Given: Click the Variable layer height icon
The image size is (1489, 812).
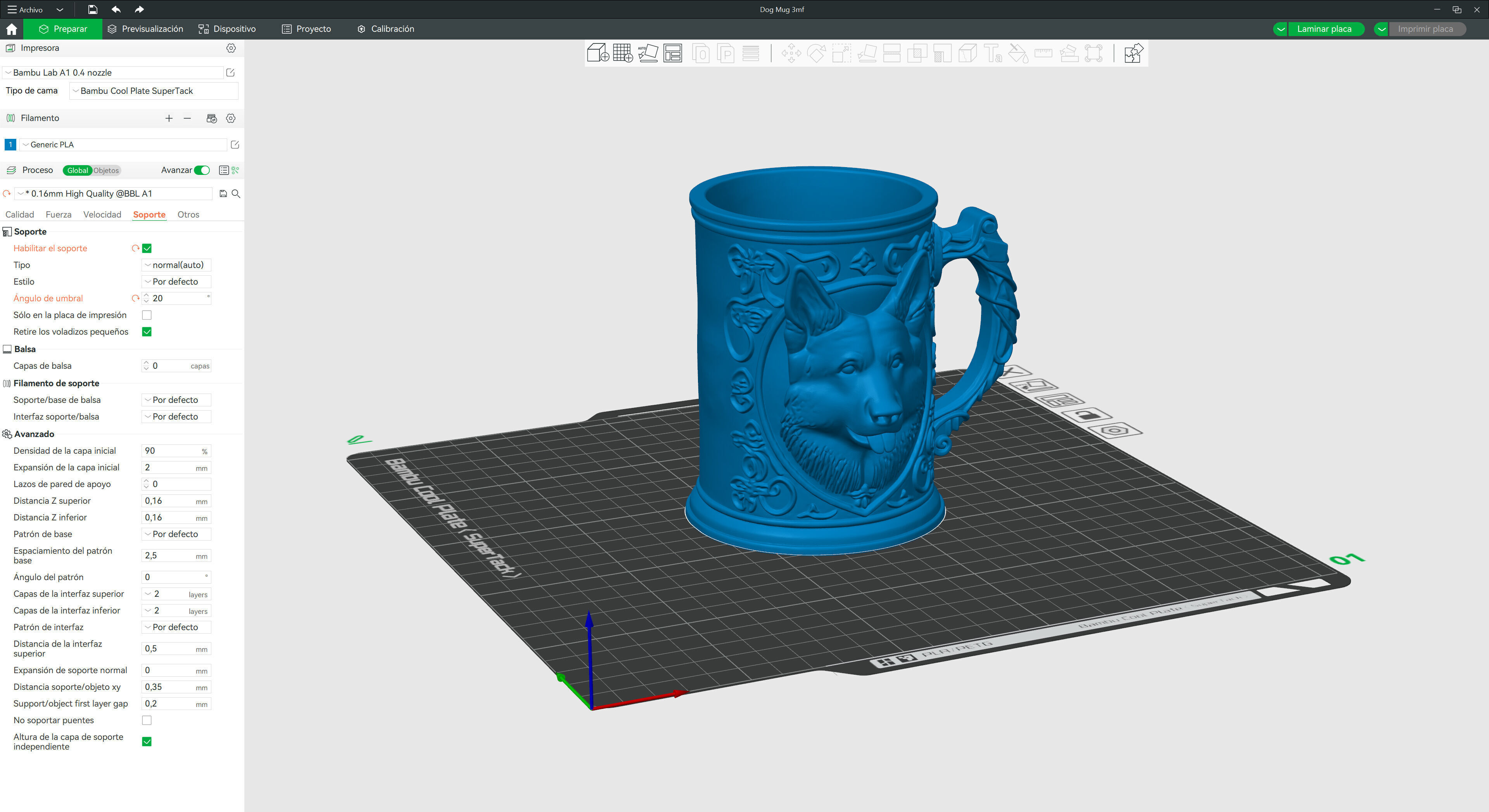Looking at the screenshot, I should pos(751,54).
